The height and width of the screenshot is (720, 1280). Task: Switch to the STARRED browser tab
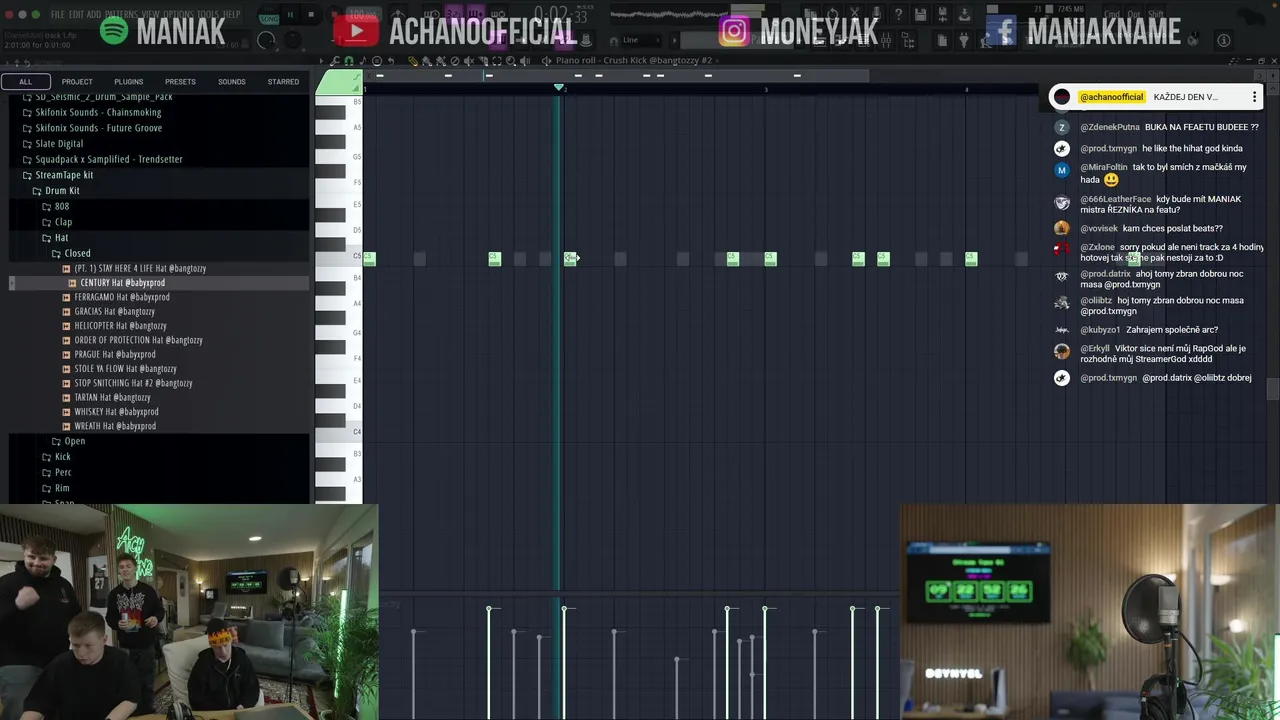(x=283, y=82)
